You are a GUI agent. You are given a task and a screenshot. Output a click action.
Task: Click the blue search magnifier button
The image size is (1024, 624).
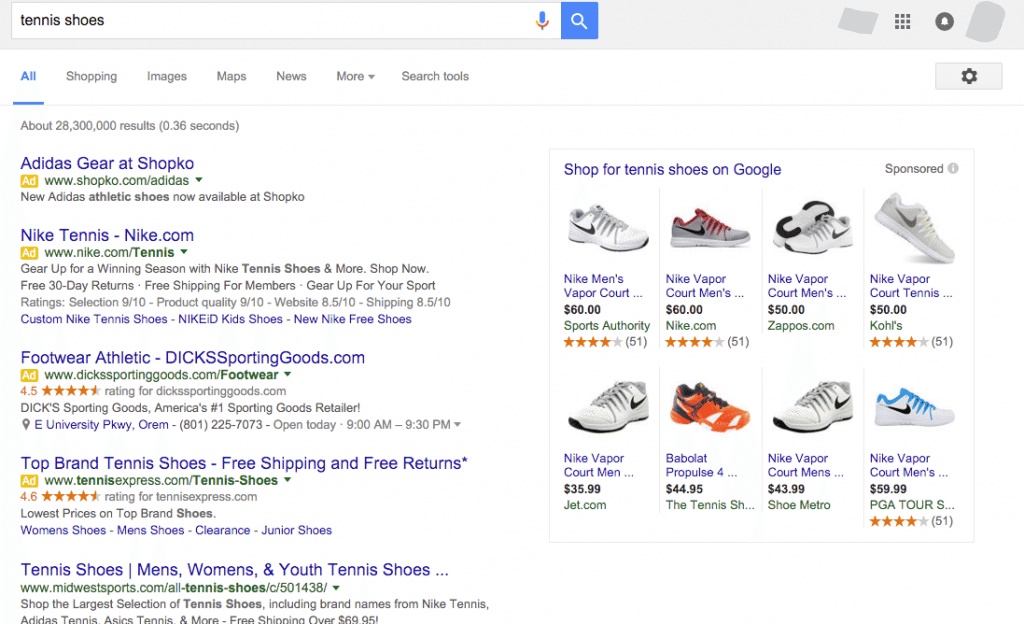click(579, 21)
